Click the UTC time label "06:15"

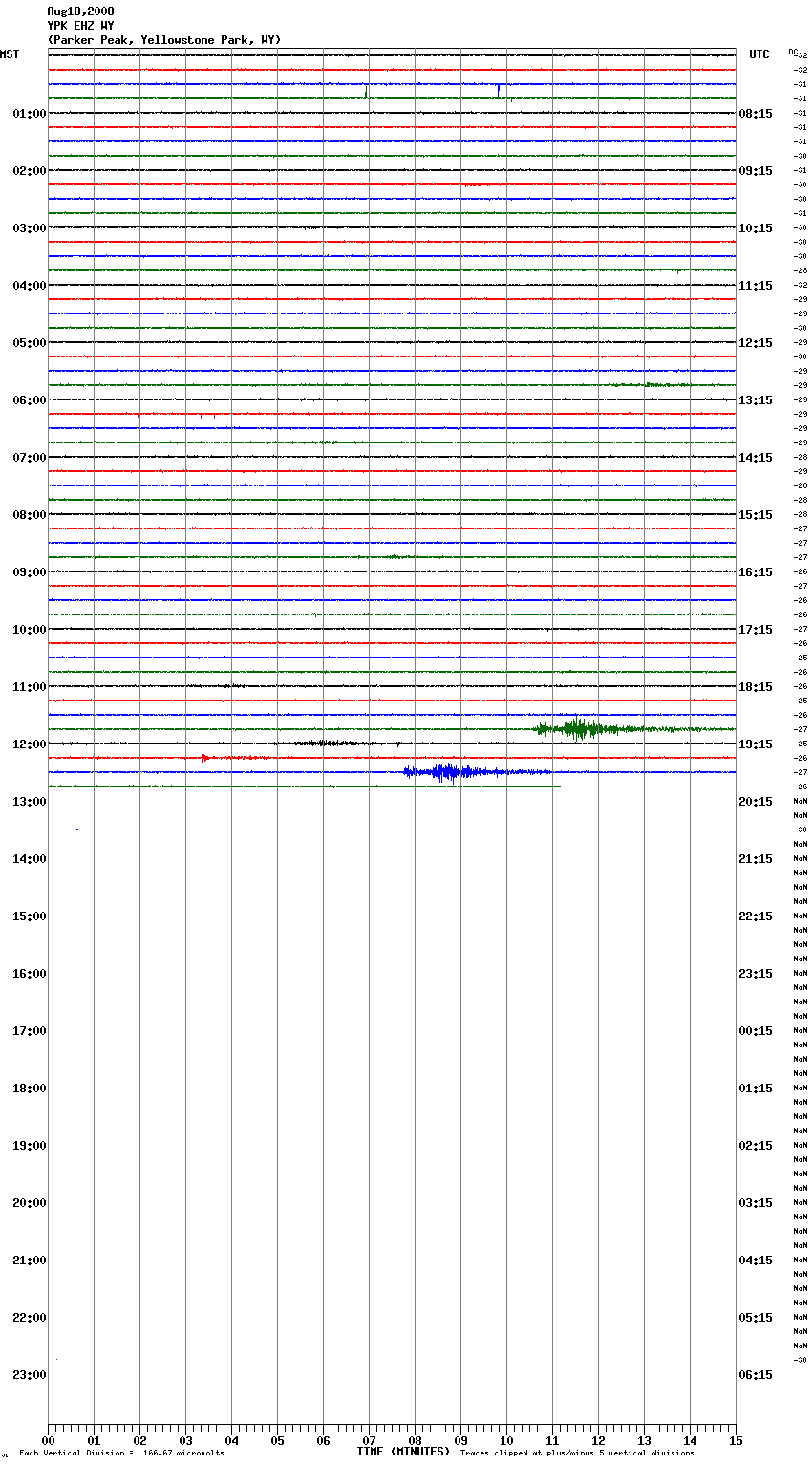756,1375
